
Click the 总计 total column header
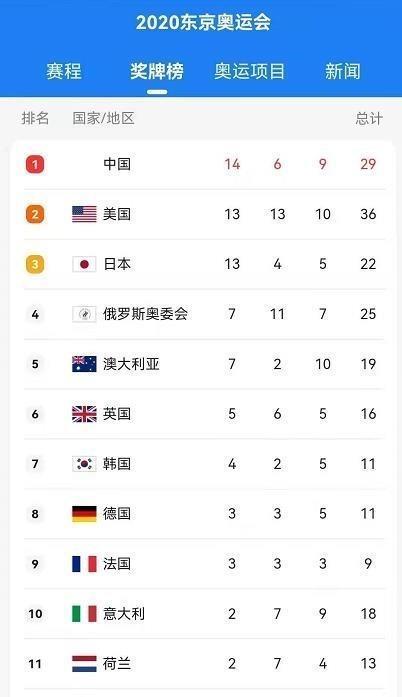point(369,118)
